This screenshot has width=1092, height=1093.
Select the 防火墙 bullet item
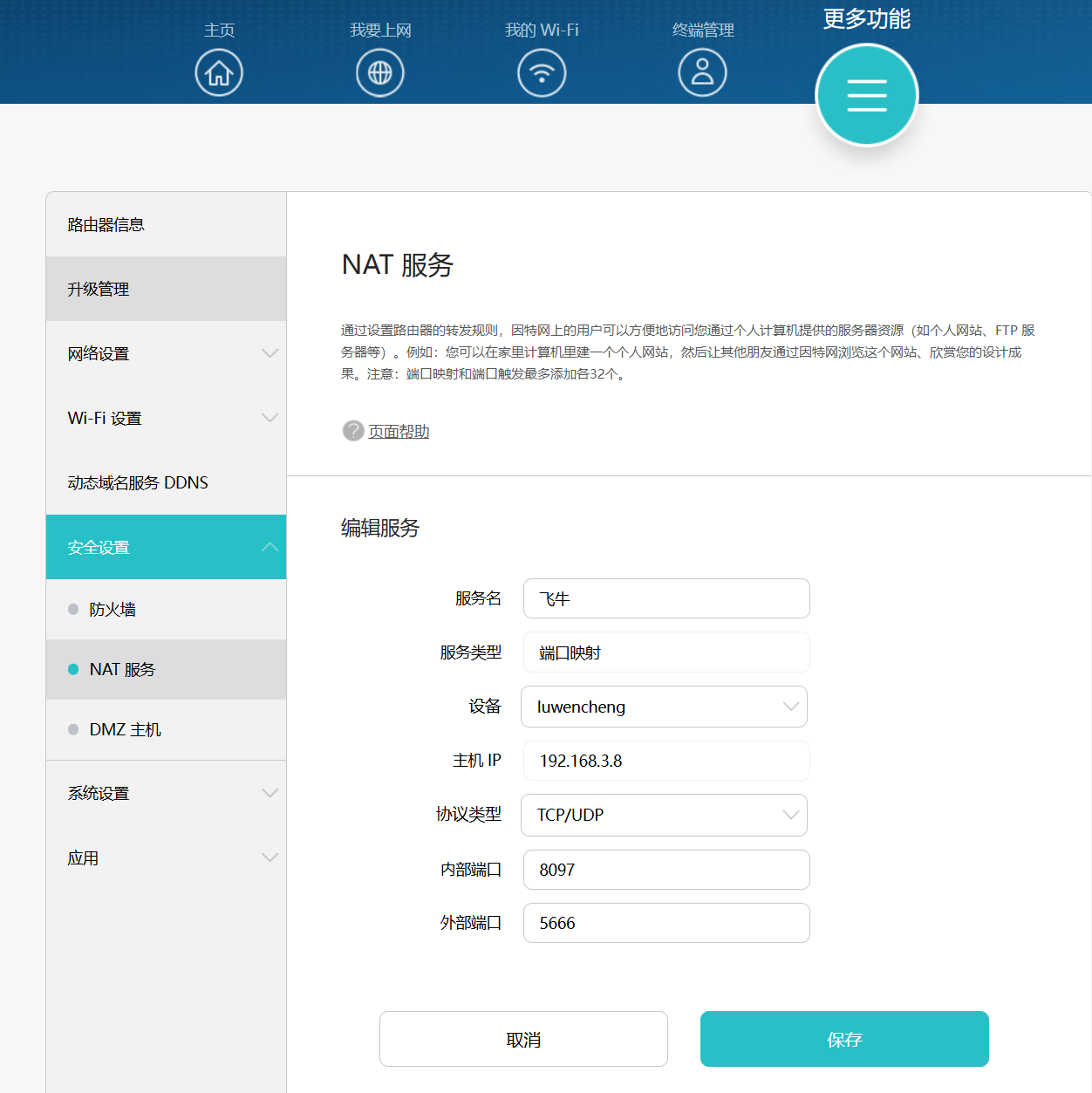166,609
